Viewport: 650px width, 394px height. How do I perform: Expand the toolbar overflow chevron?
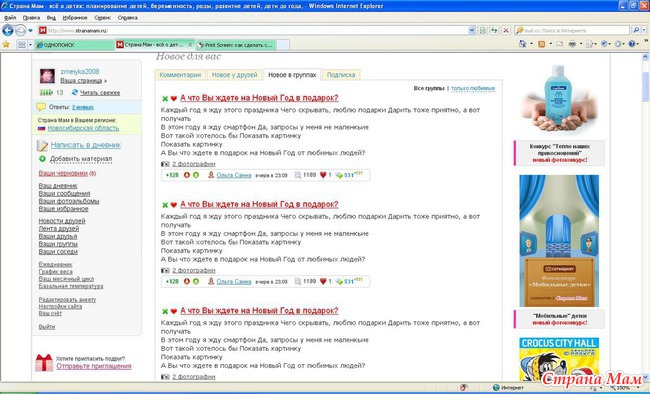(646, 41)
